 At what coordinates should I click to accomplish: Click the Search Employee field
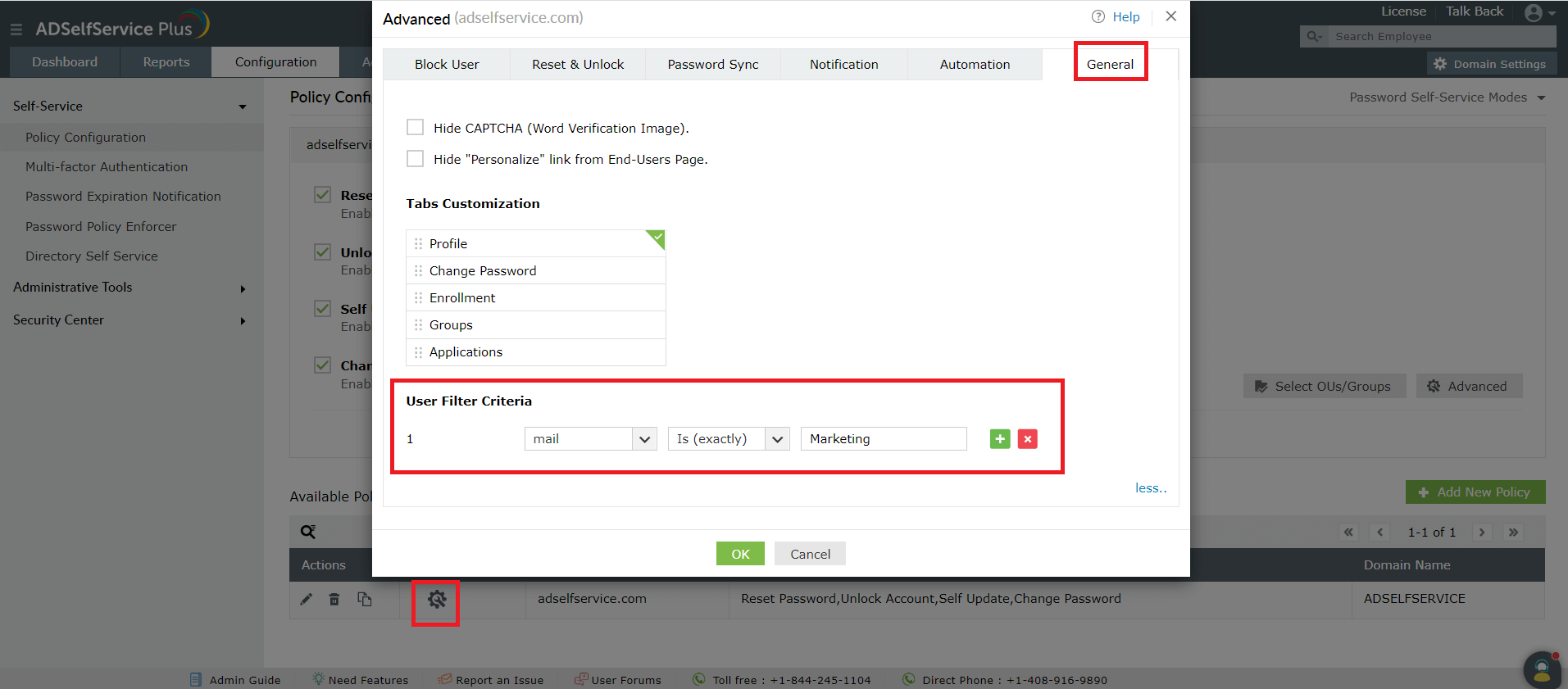click(1443, 37)
